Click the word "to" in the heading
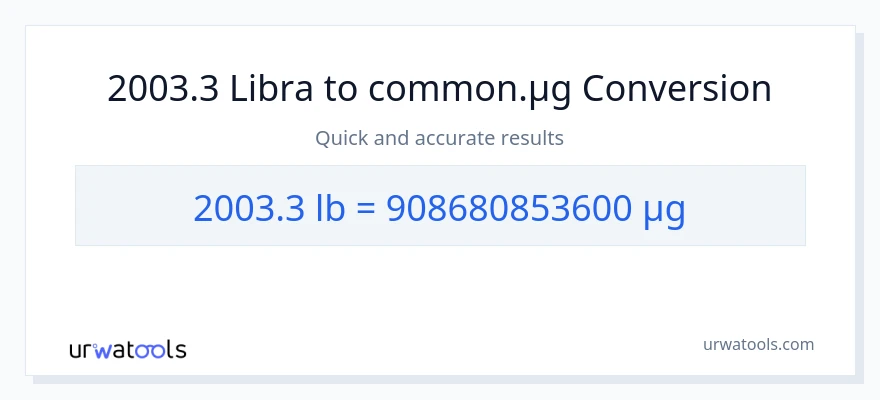The width and height of the screenshot is (880, 400). pos(341,89)
